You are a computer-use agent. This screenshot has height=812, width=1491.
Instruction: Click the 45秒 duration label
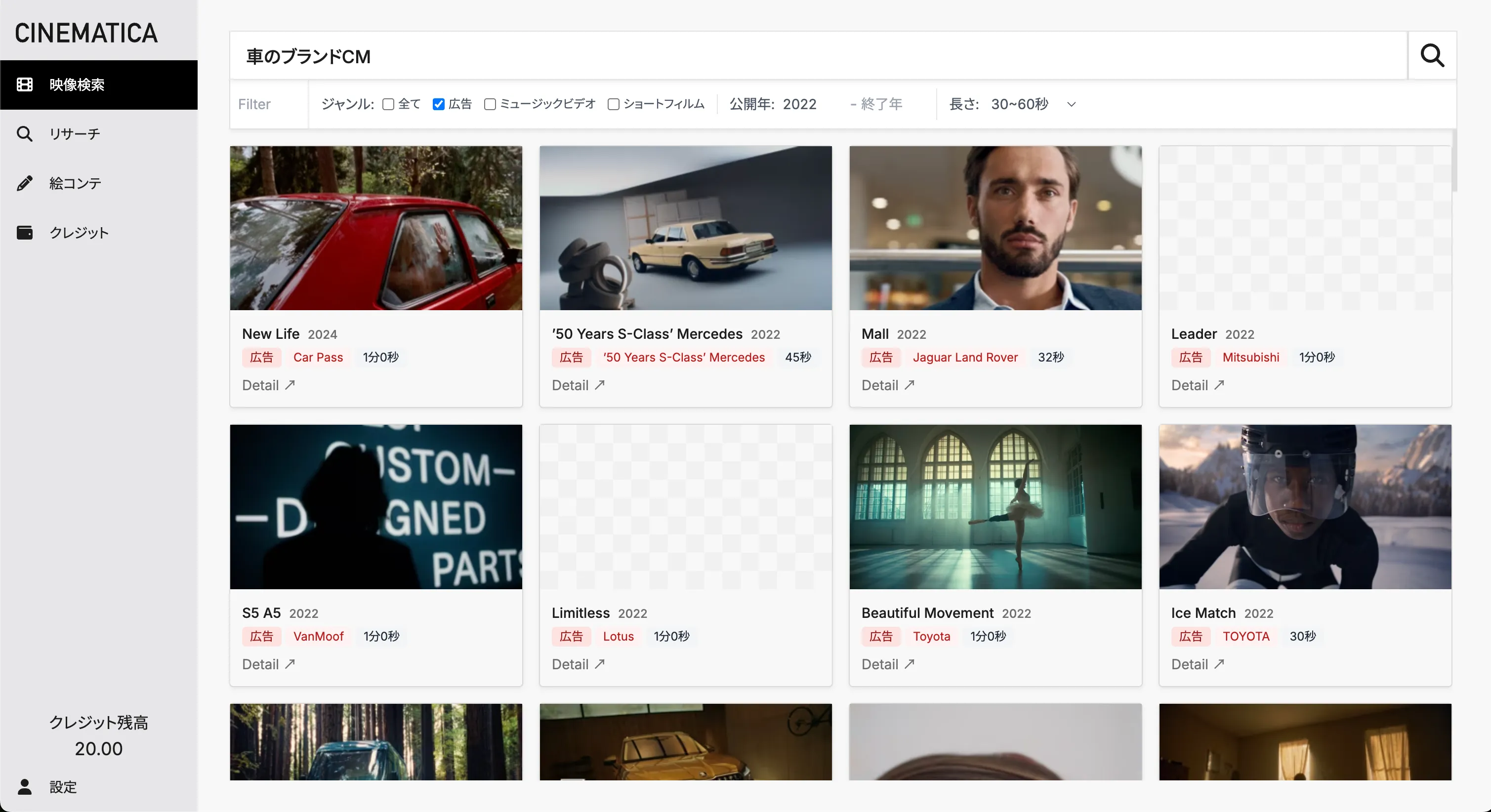[x=797, y=357]
